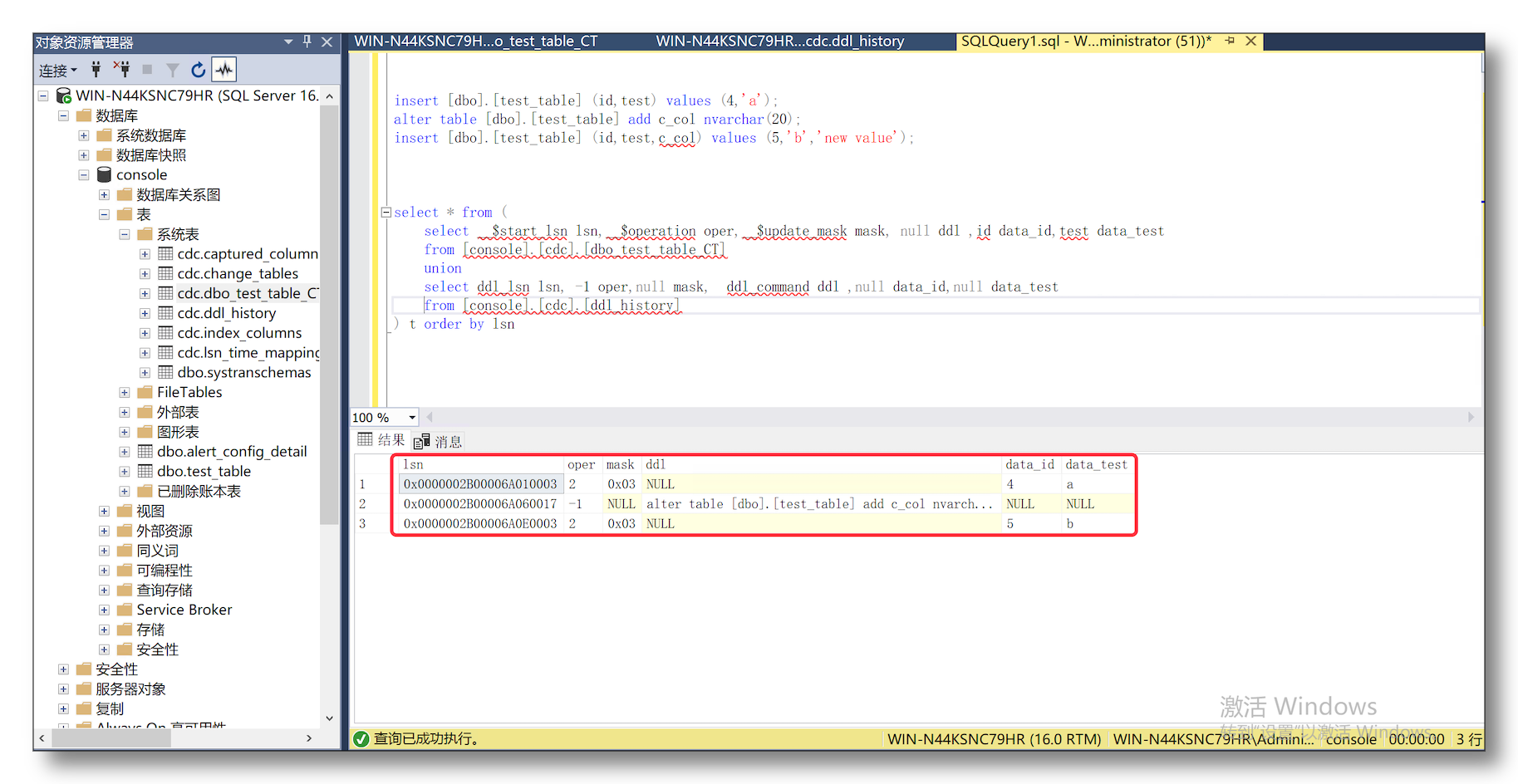Open the 连接 connect dropdown

[58, 71]
